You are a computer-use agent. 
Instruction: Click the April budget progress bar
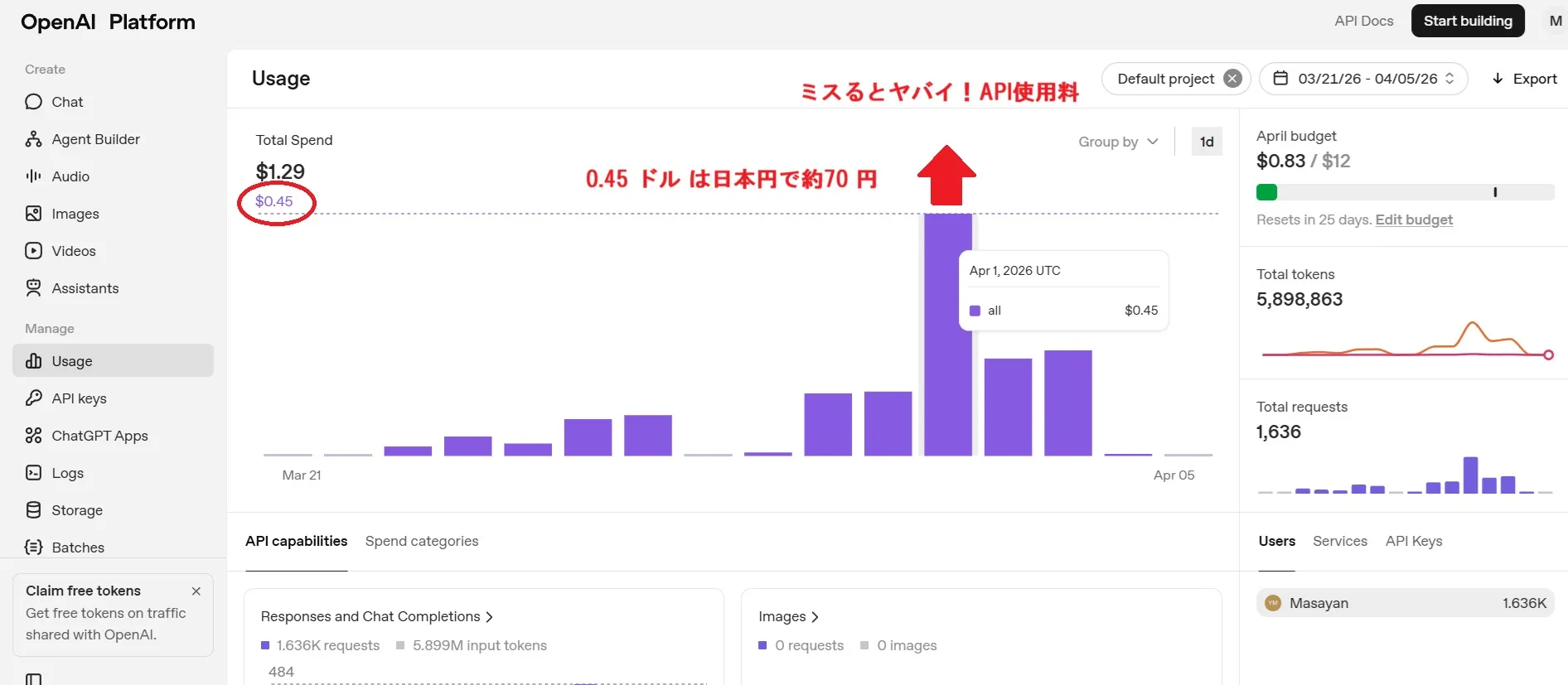[x=1405, y=192]
